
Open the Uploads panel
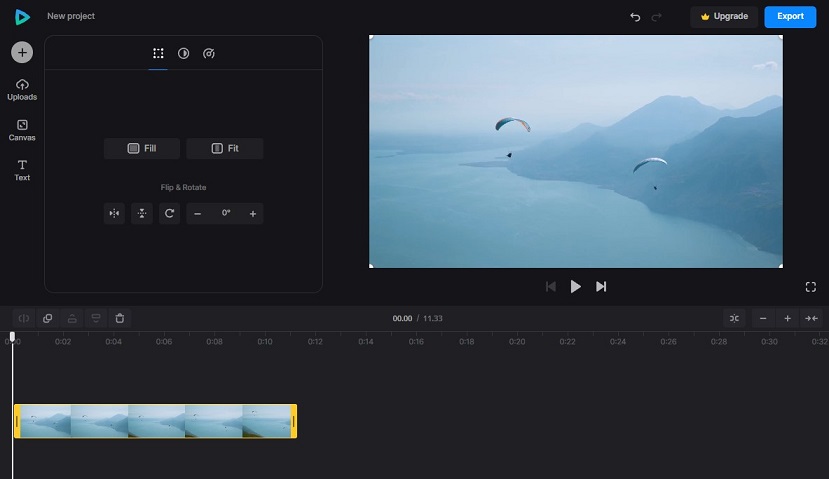(x=22, y=89)
